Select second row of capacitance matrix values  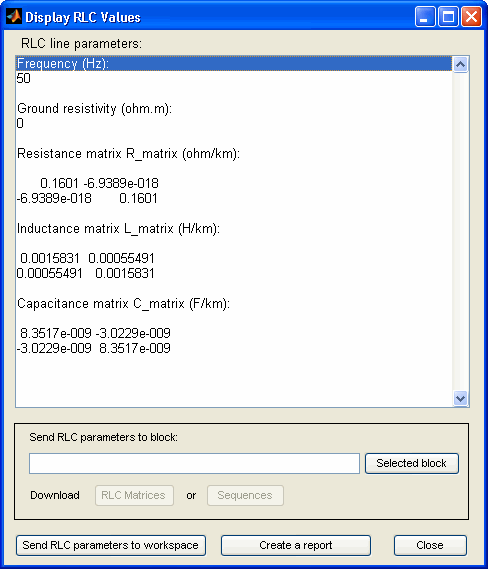[234, 348]
